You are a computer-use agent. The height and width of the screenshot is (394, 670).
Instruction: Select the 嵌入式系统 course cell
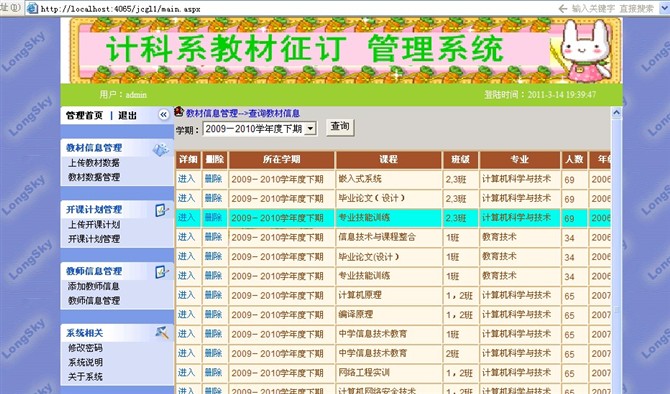(x=388, y=179)
